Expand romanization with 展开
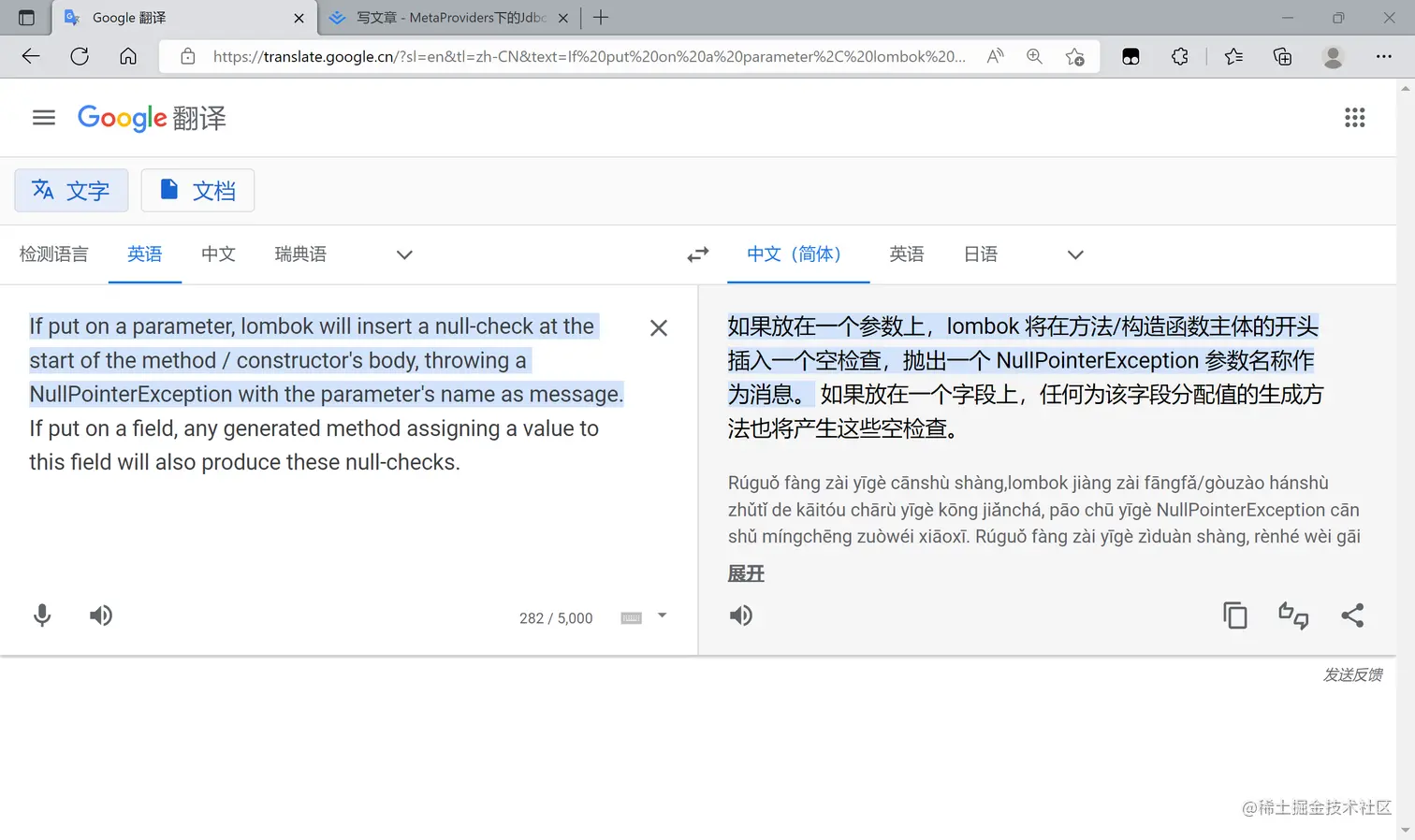 pyautogui.click(x=746, y=573)
